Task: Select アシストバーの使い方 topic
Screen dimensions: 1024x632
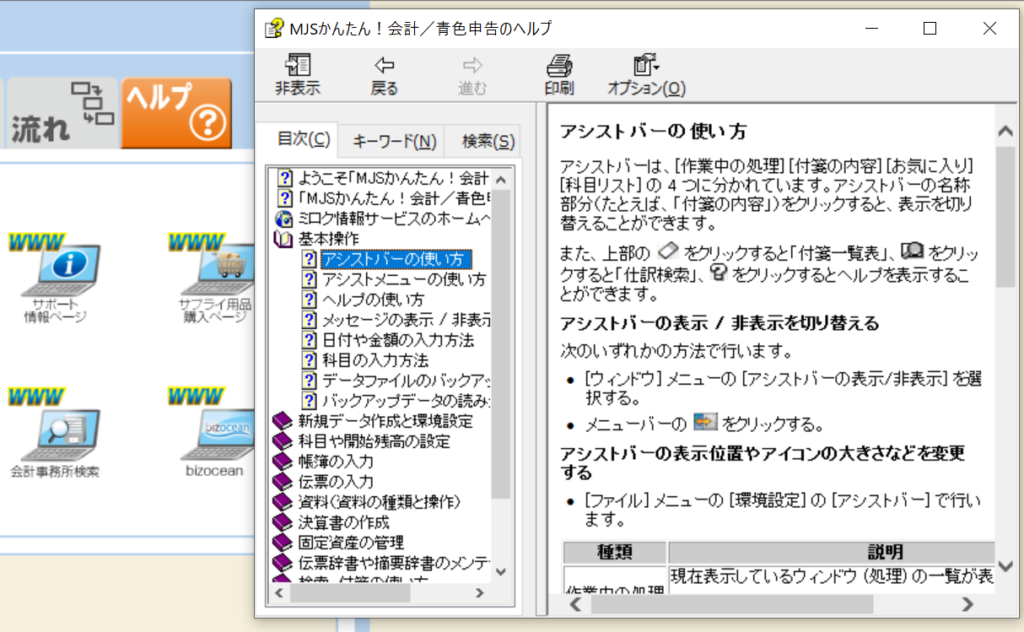Action: [395, 259]
